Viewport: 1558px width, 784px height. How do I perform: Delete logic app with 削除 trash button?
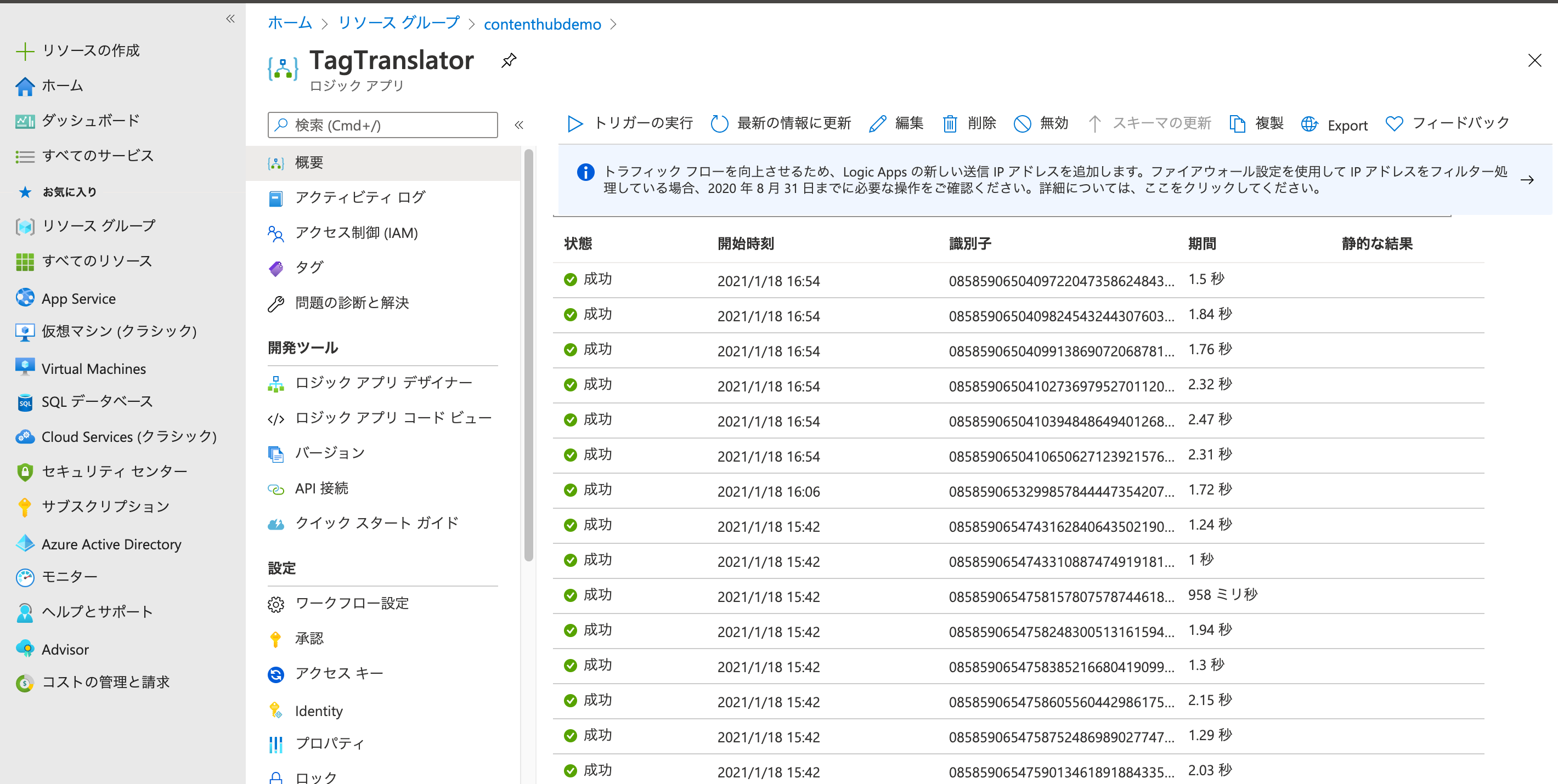969,124
